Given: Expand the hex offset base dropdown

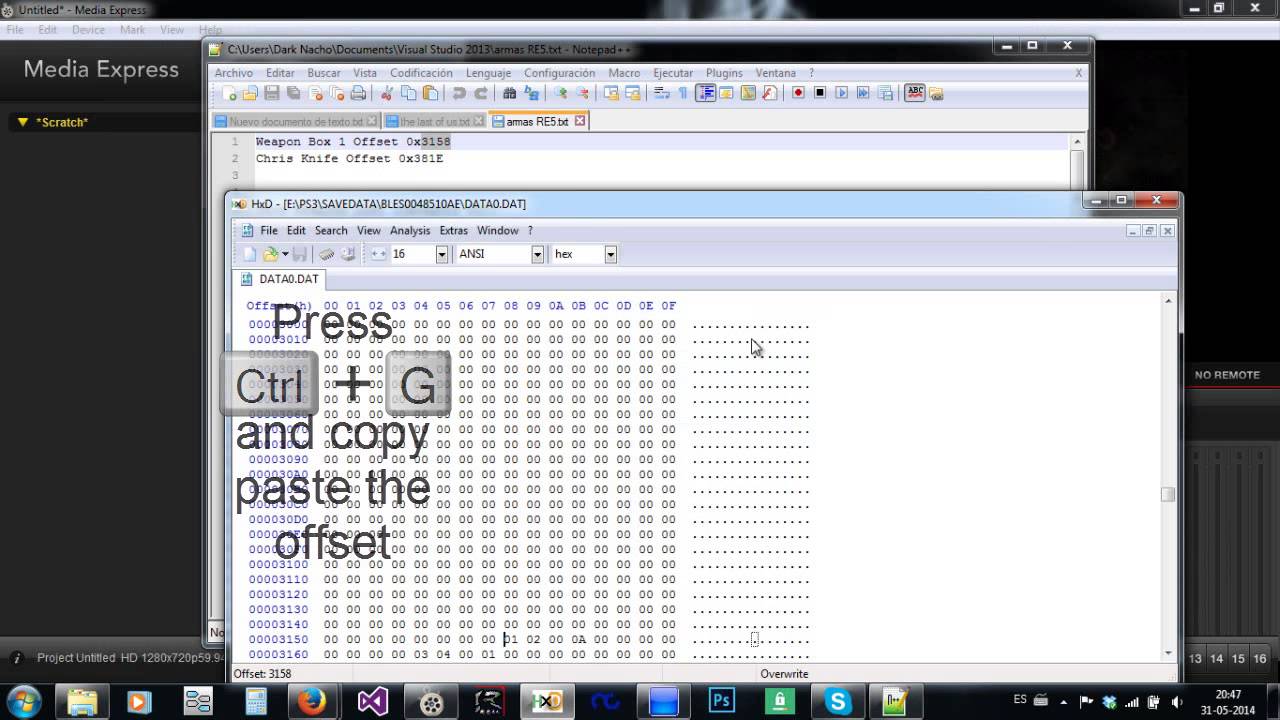Looking at the screenshot, I should pos(610,254).
